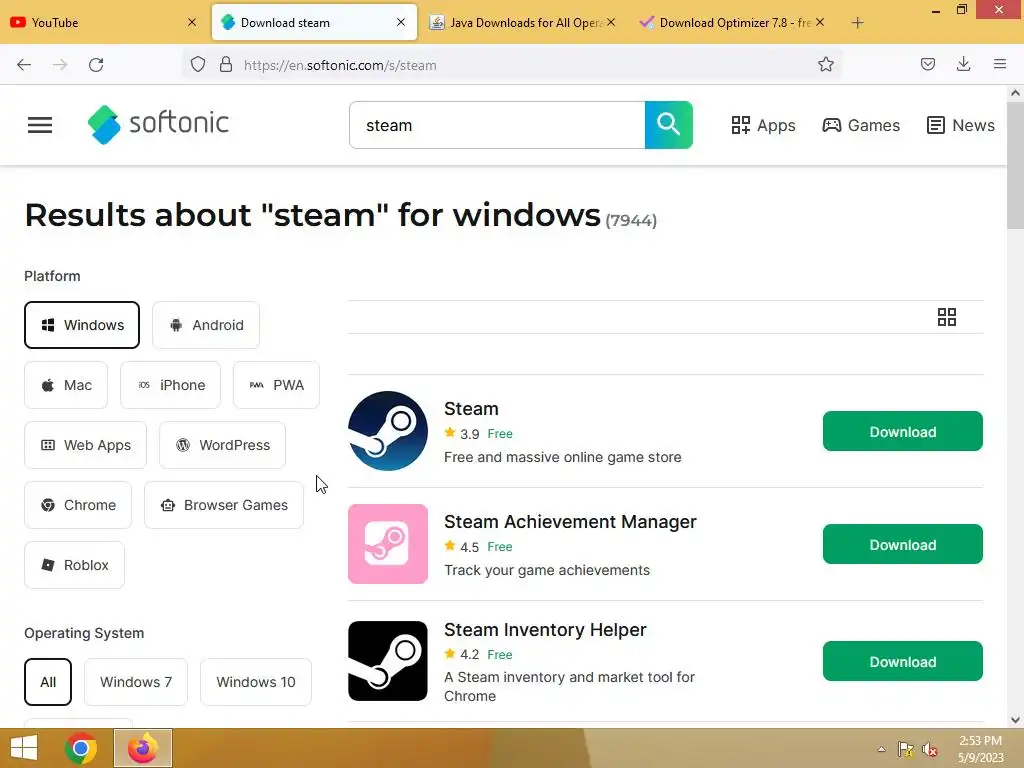Image resolution: width=1024 pixels, height=768 pixels.
Task: Click the muted volume tray icon
Action: pos(929,749)
